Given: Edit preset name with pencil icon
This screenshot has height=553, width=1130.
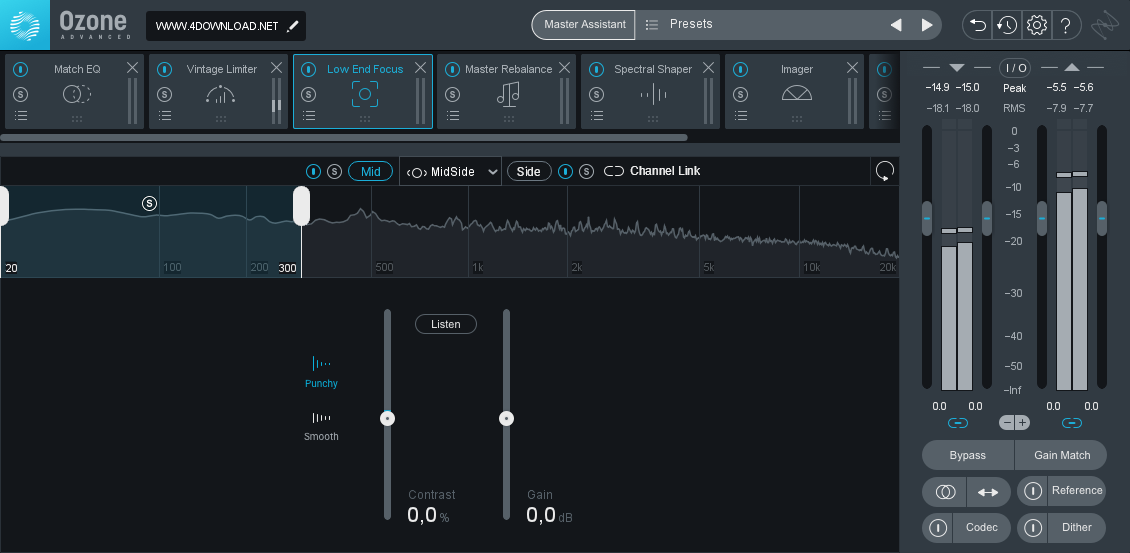Looking at the screenshot, I should 292,26.
